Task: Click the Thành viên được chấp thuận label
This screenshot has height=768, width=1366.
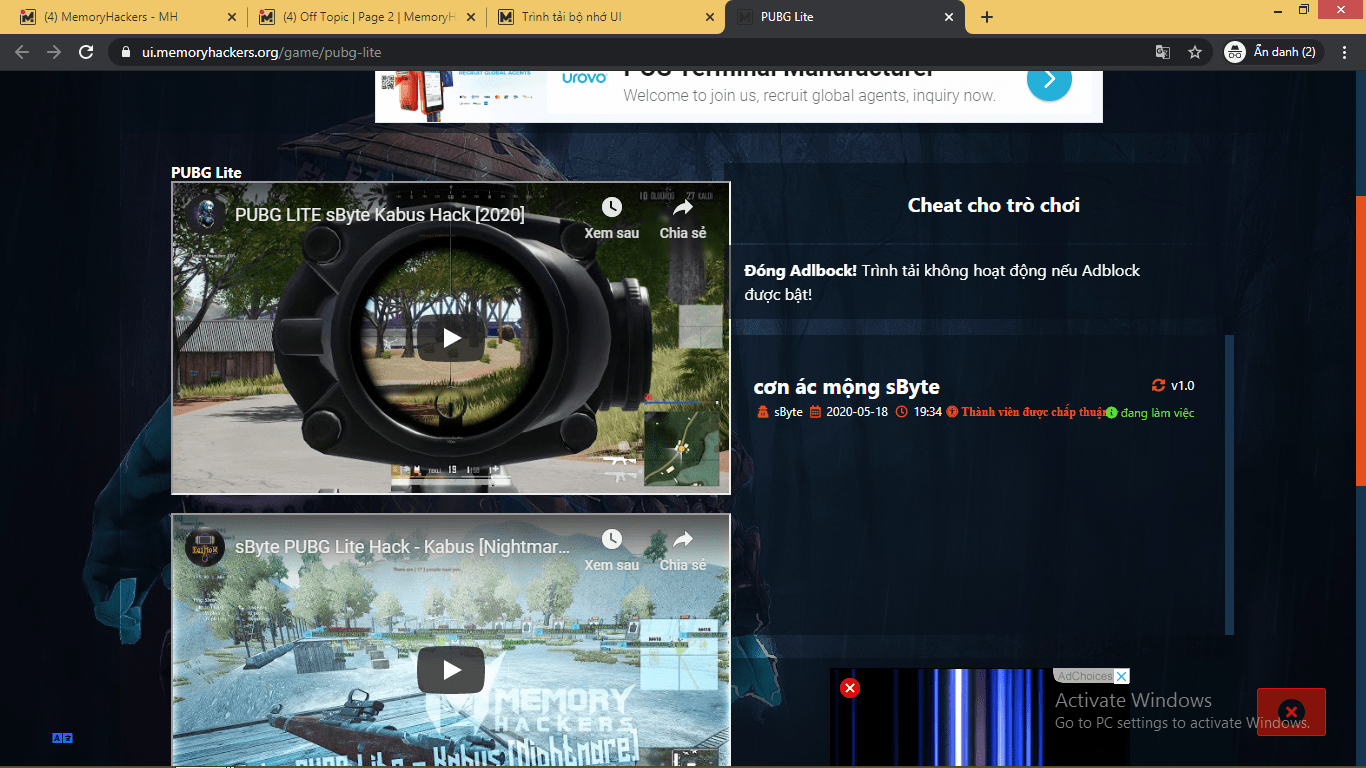Action: 1033,412
